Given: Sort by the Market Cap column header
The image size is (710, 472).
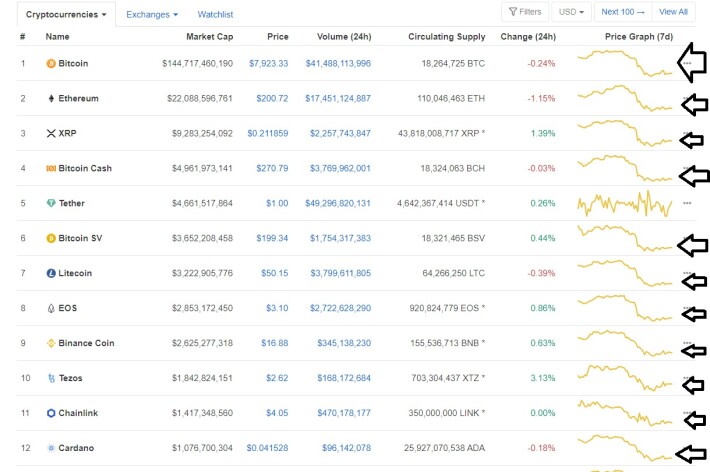Looking at the screenshot, I should click(x=210, y=37).
